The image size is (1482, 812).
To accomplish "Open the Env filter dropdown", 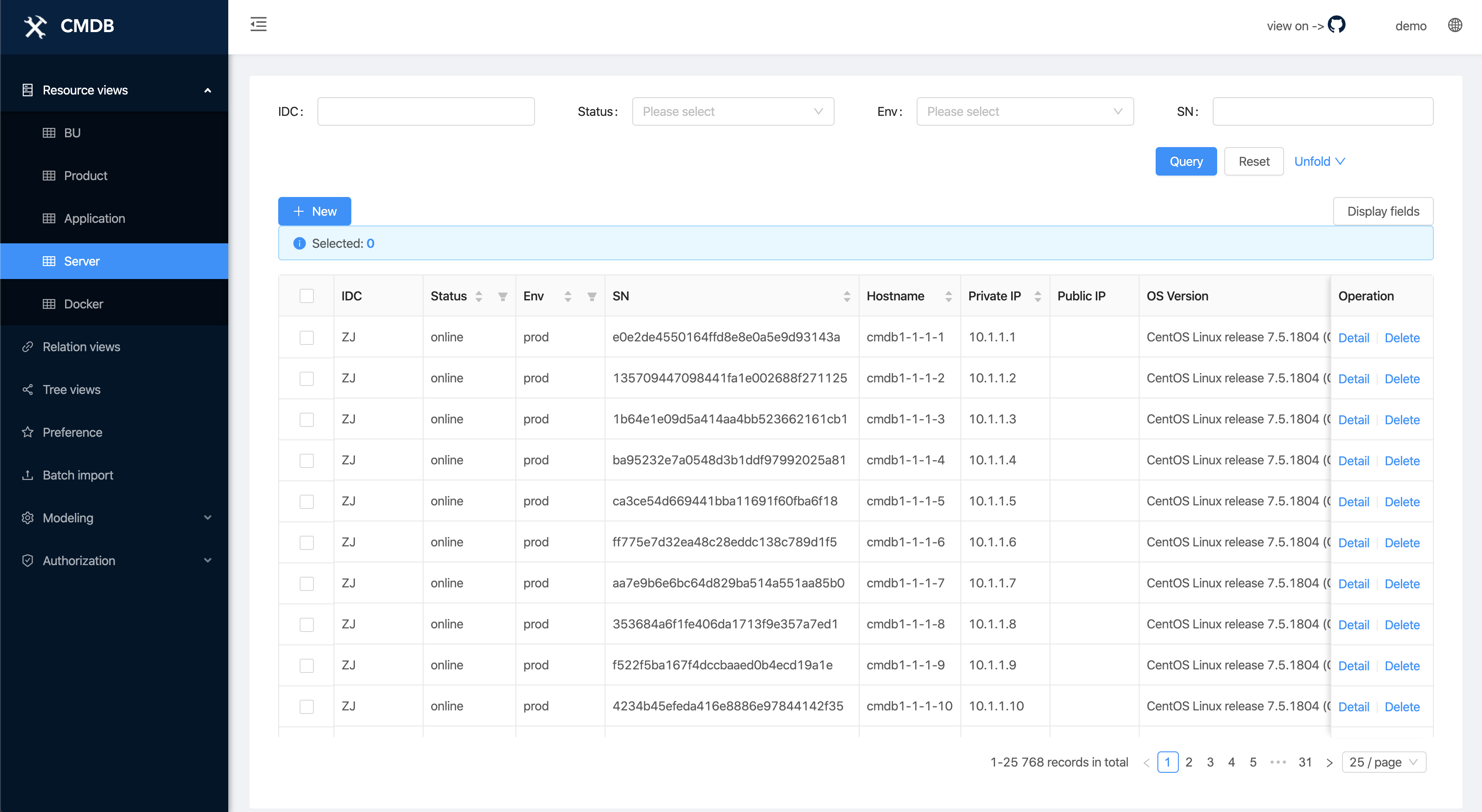I will 1024,111.
